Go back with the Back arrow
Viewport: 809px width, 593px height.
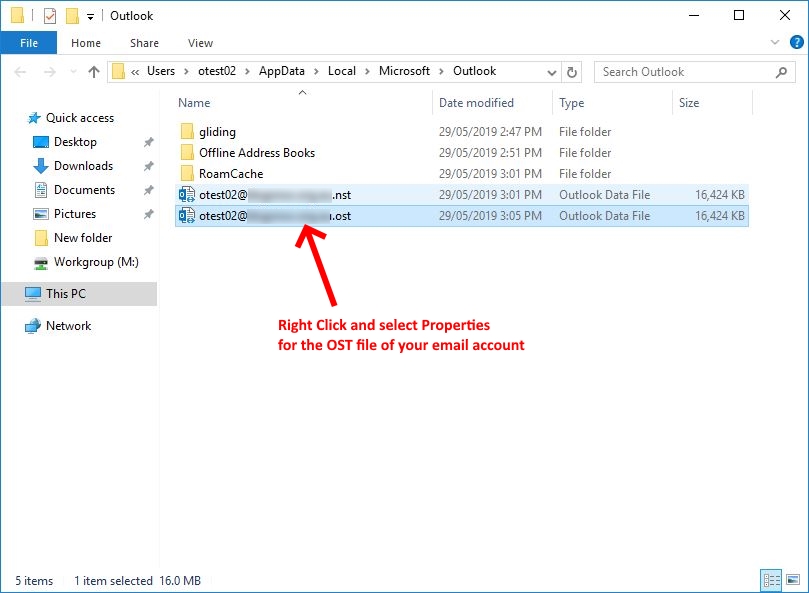point(20,72)
